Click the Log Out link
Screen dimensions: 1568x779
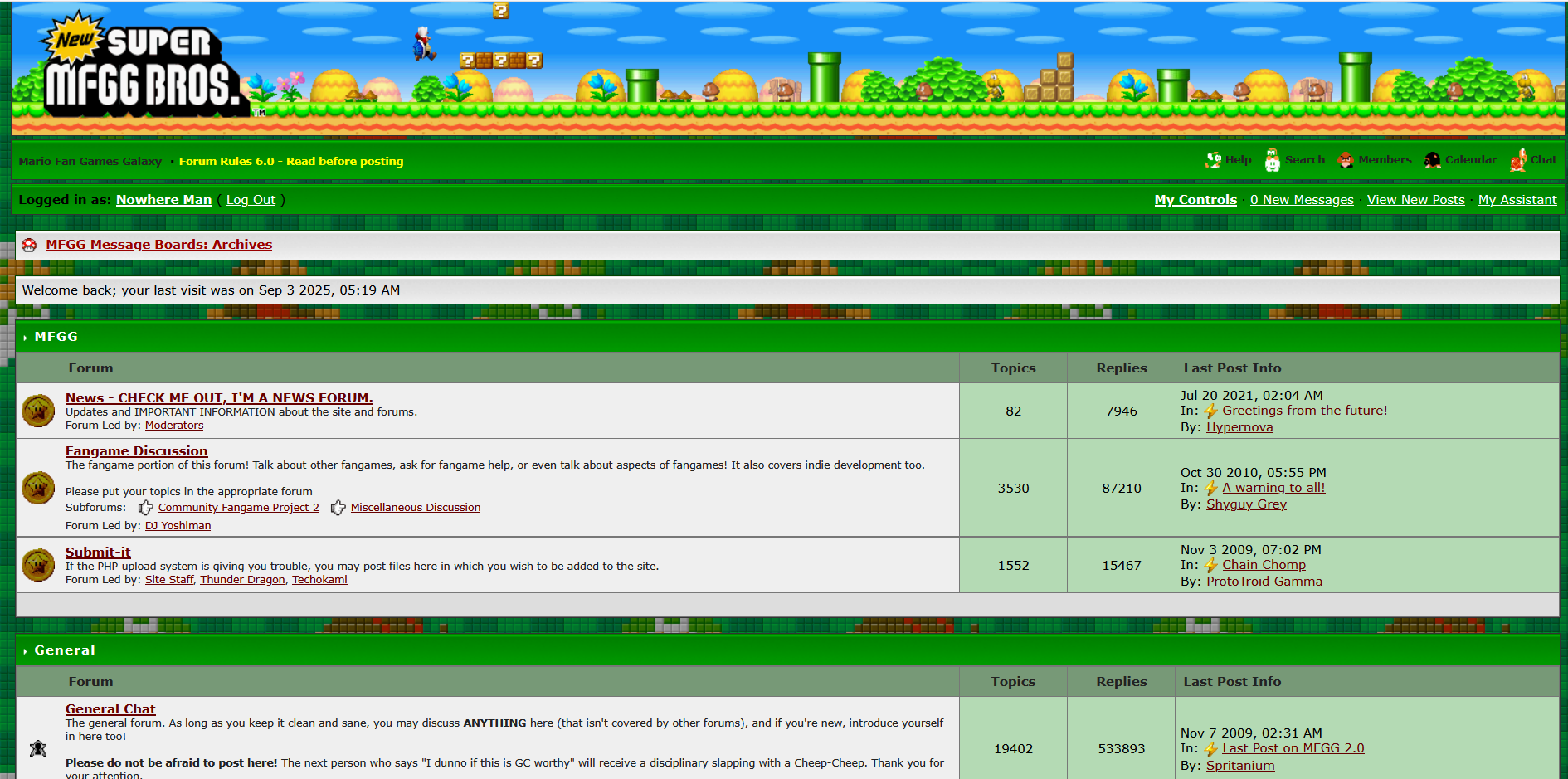(251, 200)
